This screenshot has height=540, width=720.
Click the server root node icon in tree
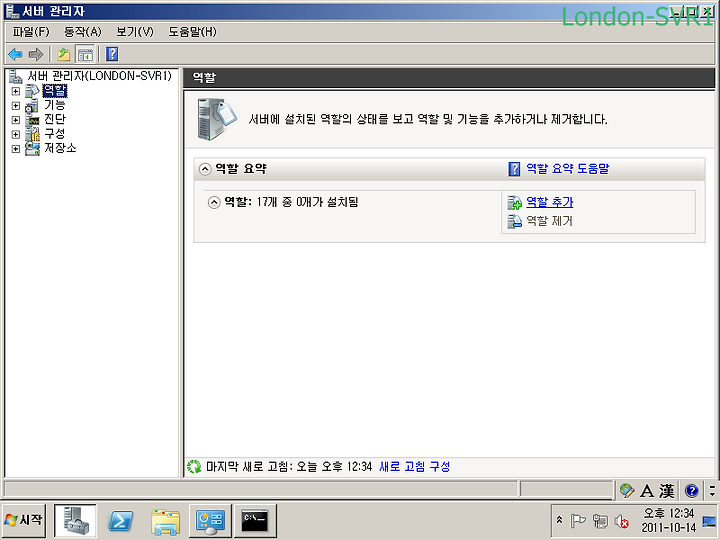click(x=16, y=76)
